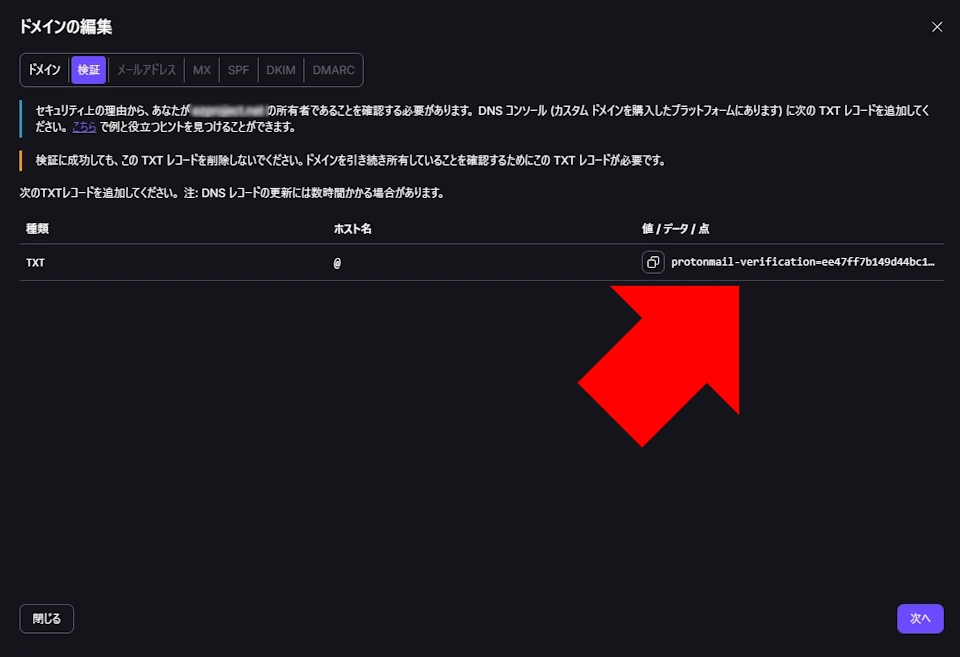The width and height of the screenshot is (960, 657).
Task: Click the TXT record type label
Action: point(35,262)
